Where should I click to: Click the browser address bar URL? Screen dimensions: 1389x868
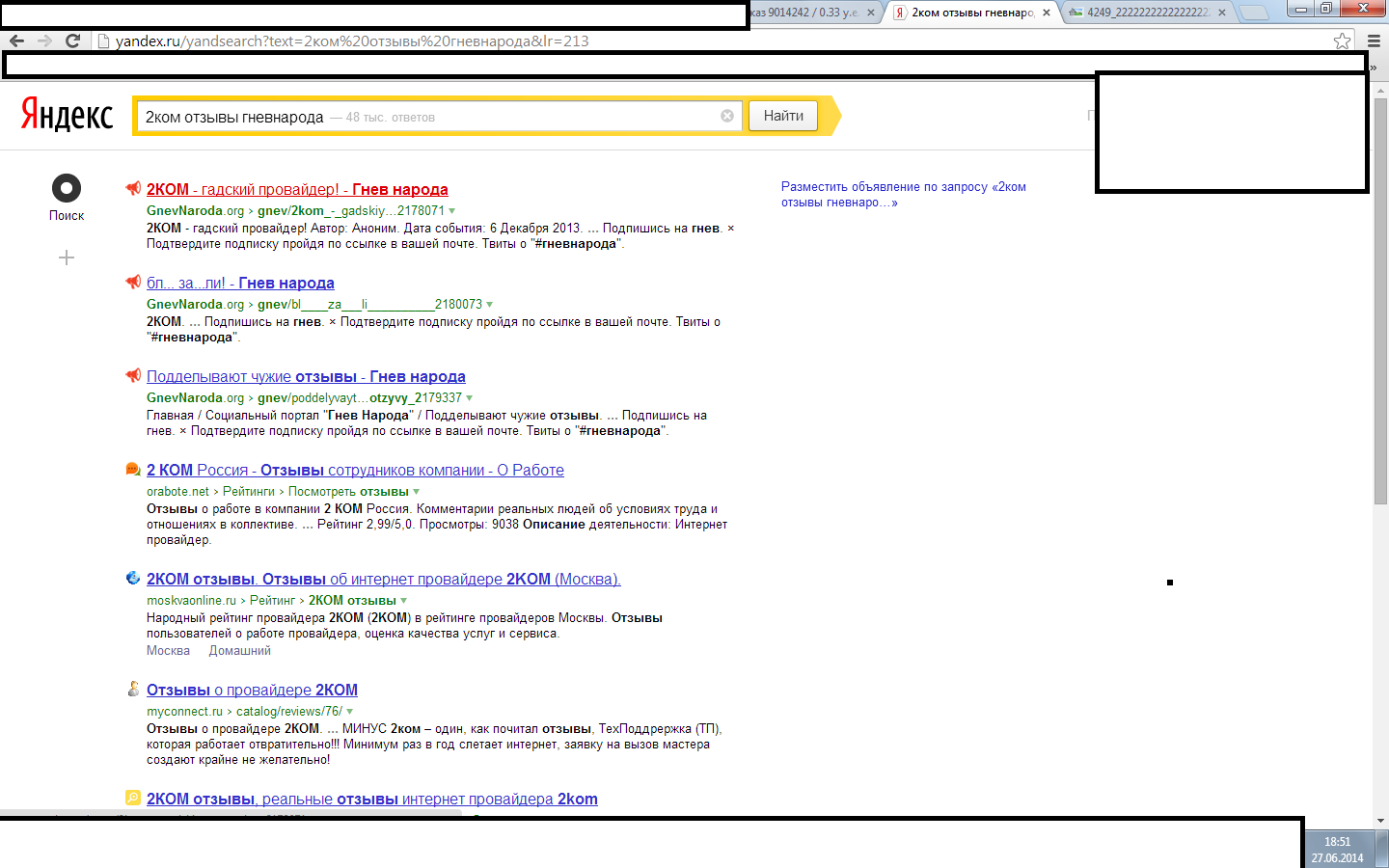click(352, 41)
